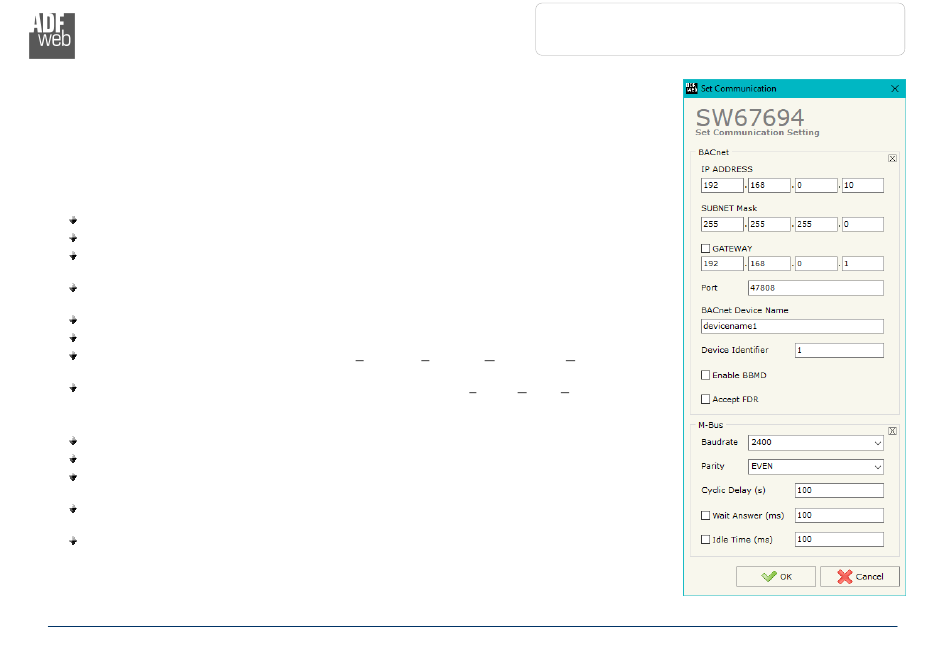This screenshot has width=950, height=659.
Task: Select the second IP ADDRESS octet field 168
Action: pos(769,185)
